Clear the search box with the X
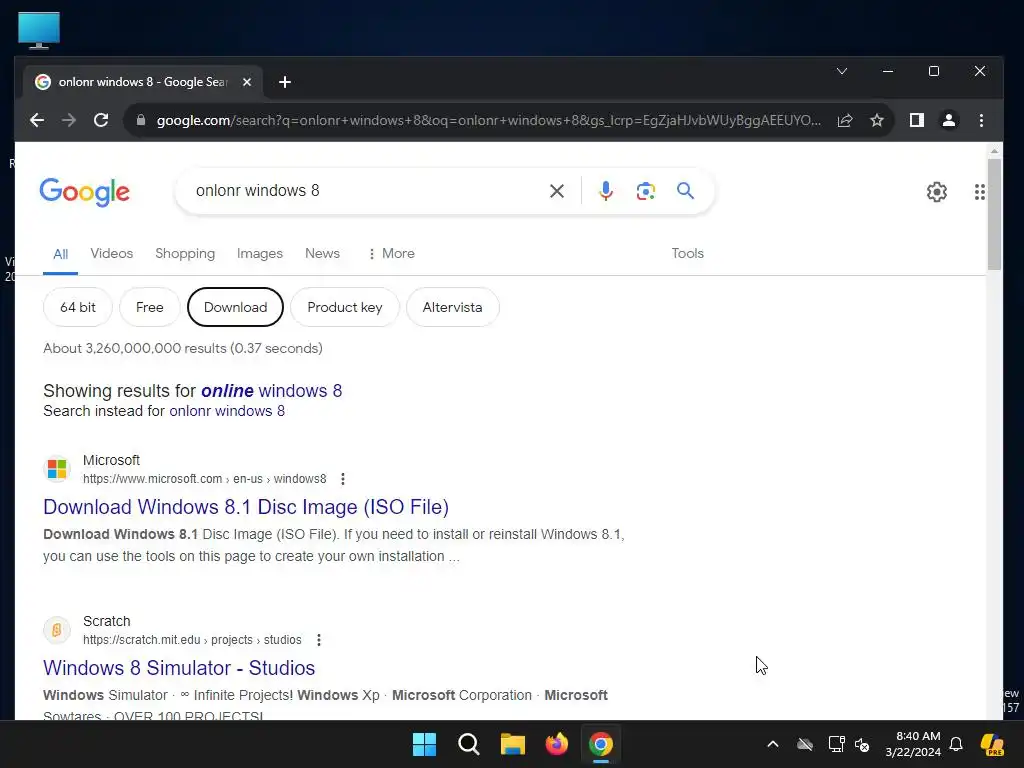The height and width of the screenshot is (768, 1024). pyautogui.click(x=557, y=191)
